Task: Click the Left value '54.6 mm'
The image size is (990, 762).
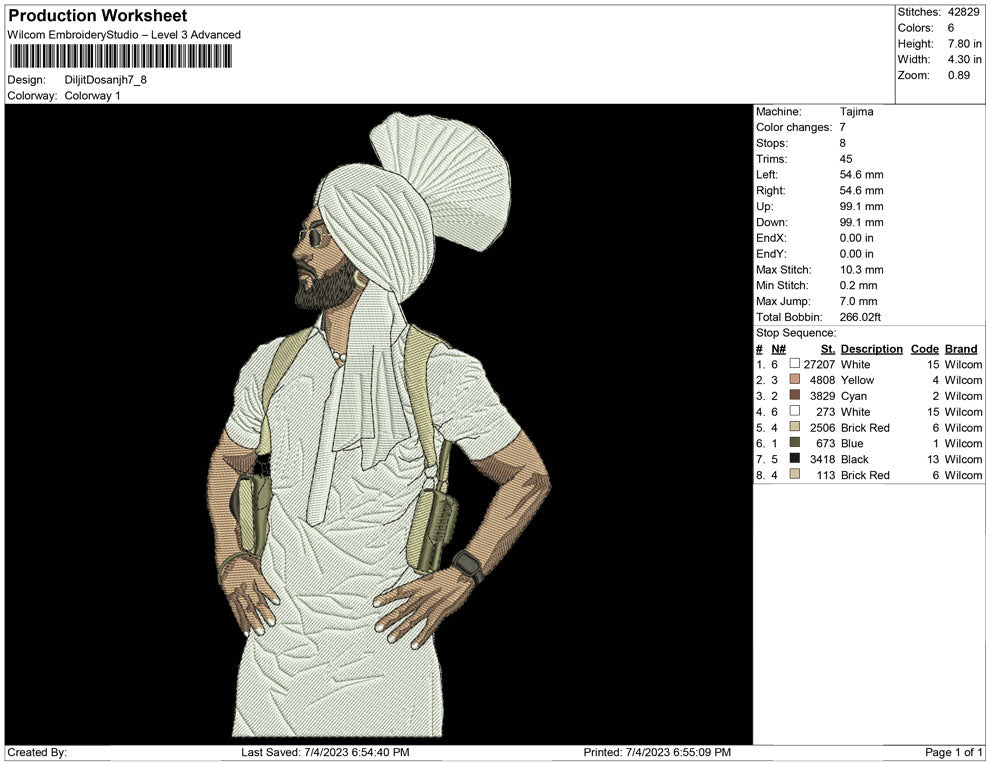Action: 861,175
